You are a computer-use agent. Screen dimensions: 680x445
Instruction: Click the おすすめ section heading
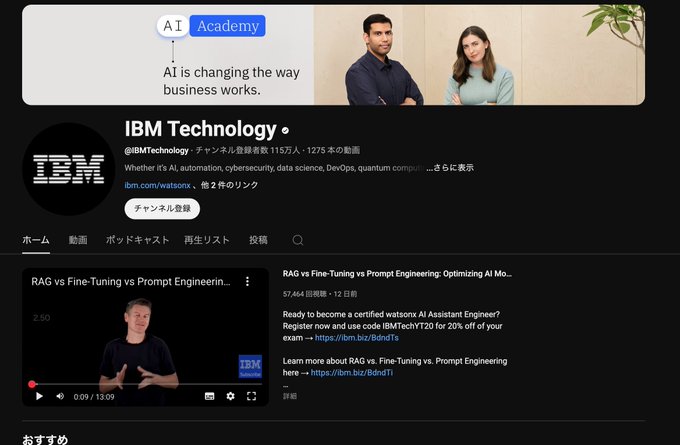[x=45, y=439]
